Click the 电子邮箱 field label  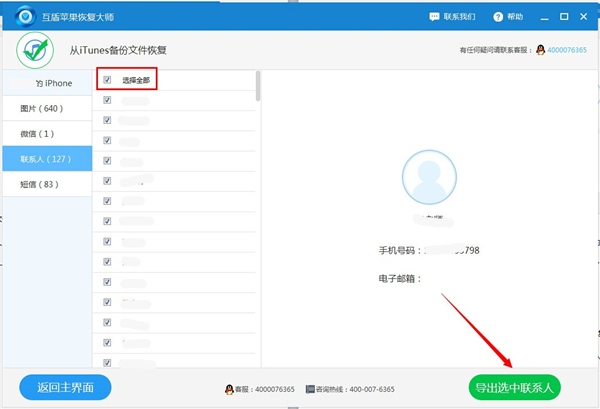399,279
